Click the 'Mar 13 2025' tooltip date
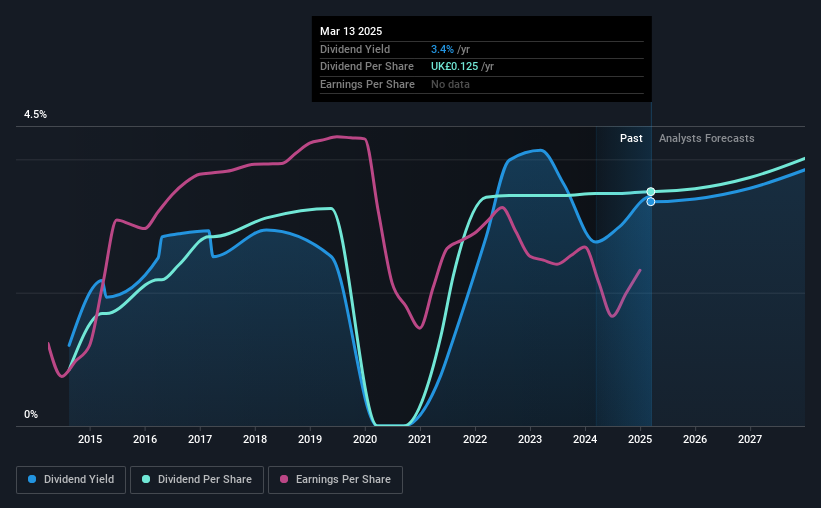 pyautogui.click(x=351, y=31)
